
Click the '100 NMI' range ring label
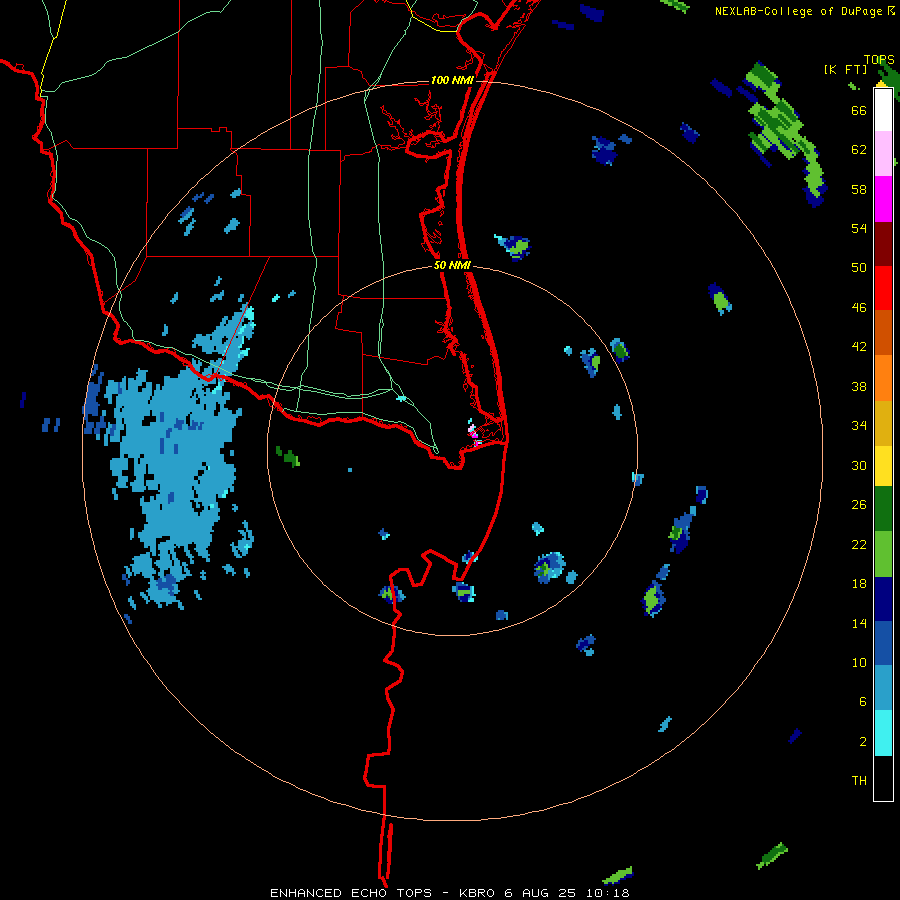(x=452, y=80)
